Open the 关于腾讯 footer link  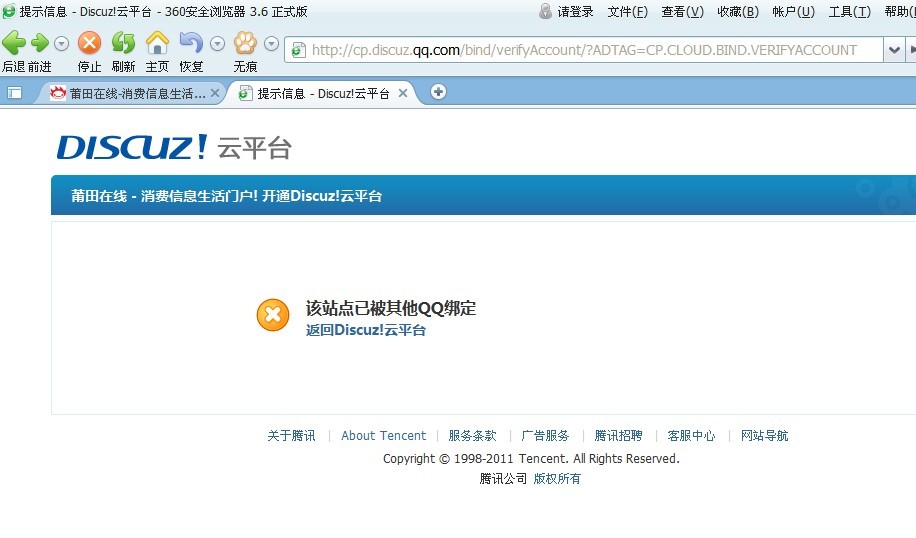coord(291,436)
